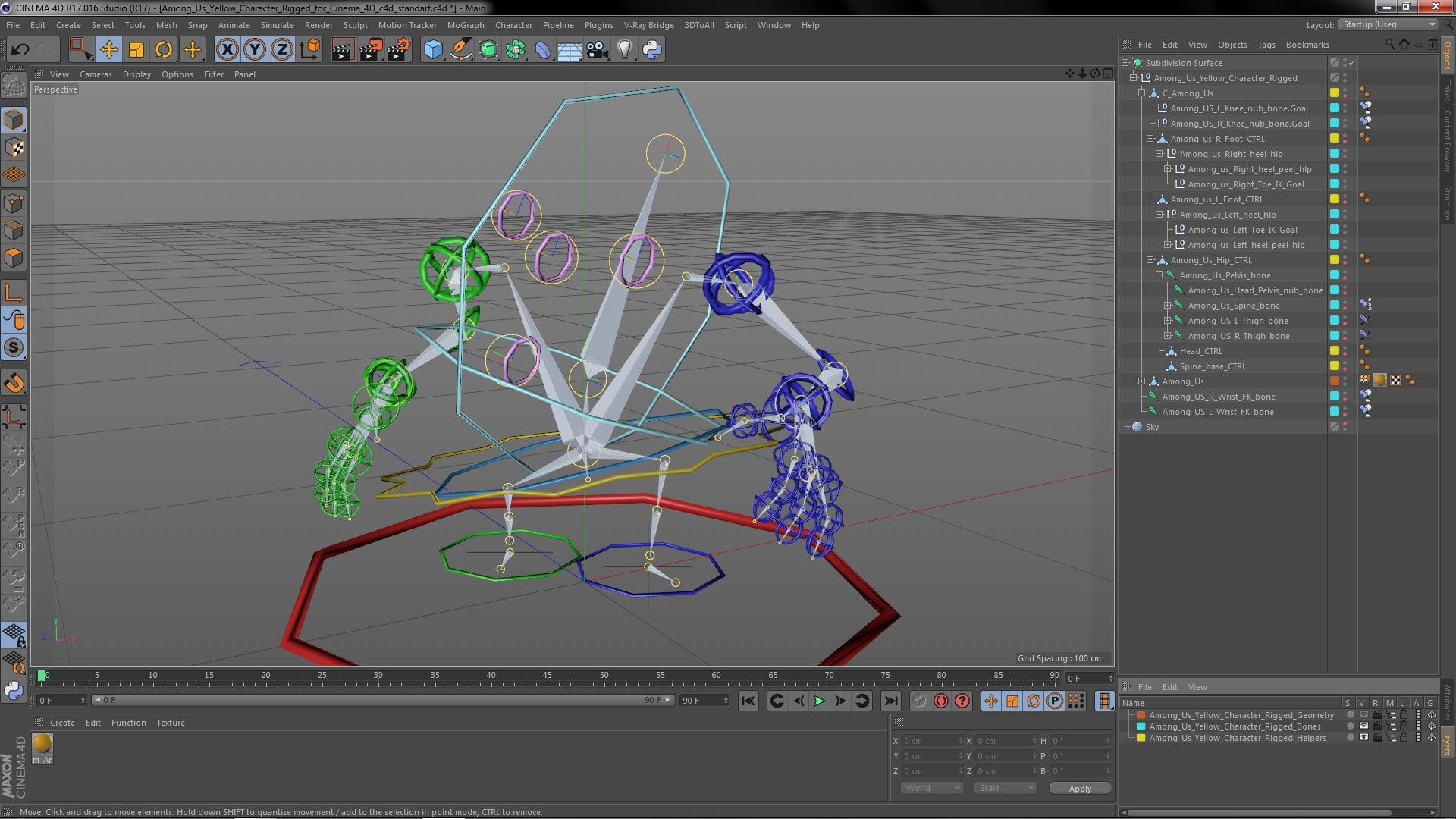Toggle view visibility of Rigged_Geometry layer

pyautogui.click(x=1363, y=715)
